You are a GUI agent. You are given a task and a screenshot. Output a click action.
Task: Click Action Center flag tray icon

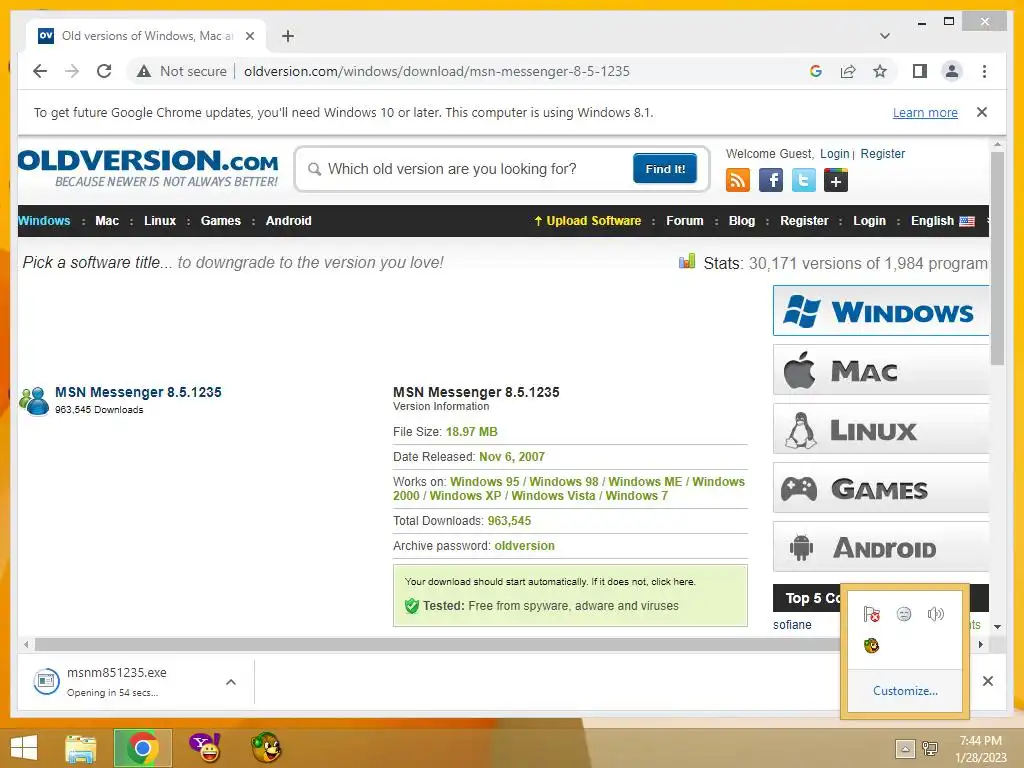[871, 614]
